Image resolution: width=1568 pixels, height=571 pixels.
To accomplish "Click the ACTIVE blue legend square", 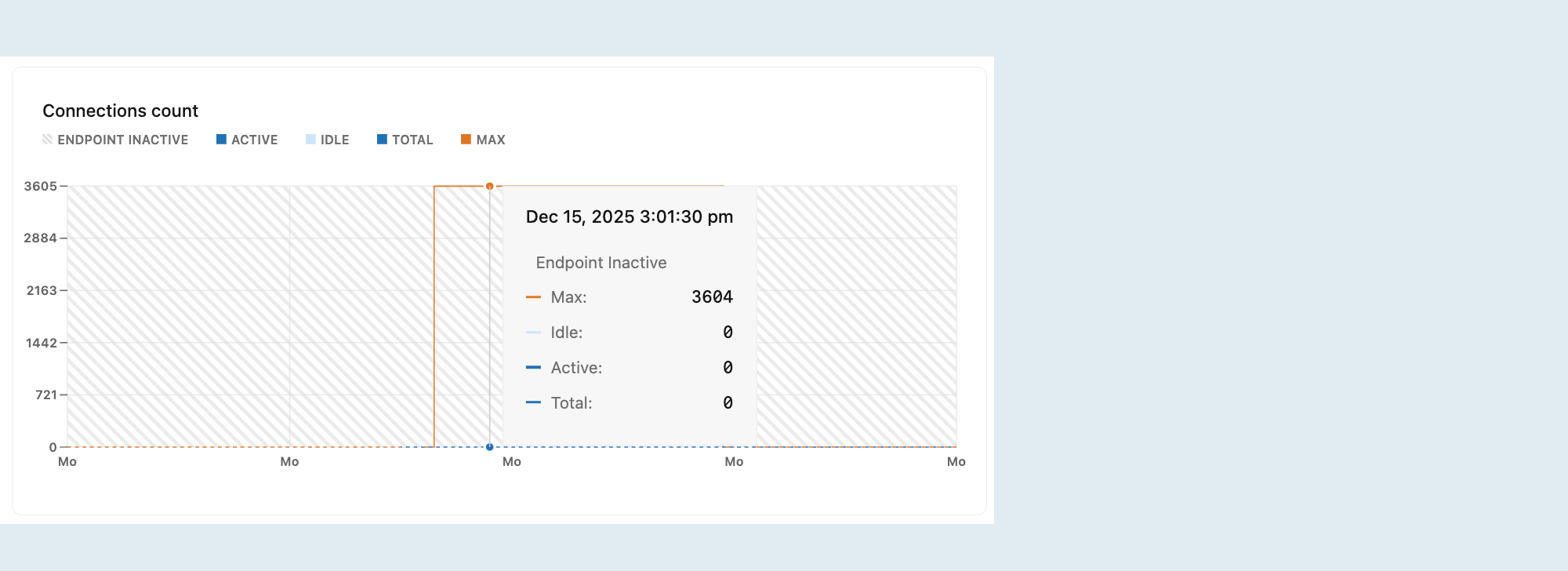I will (220, 139).
